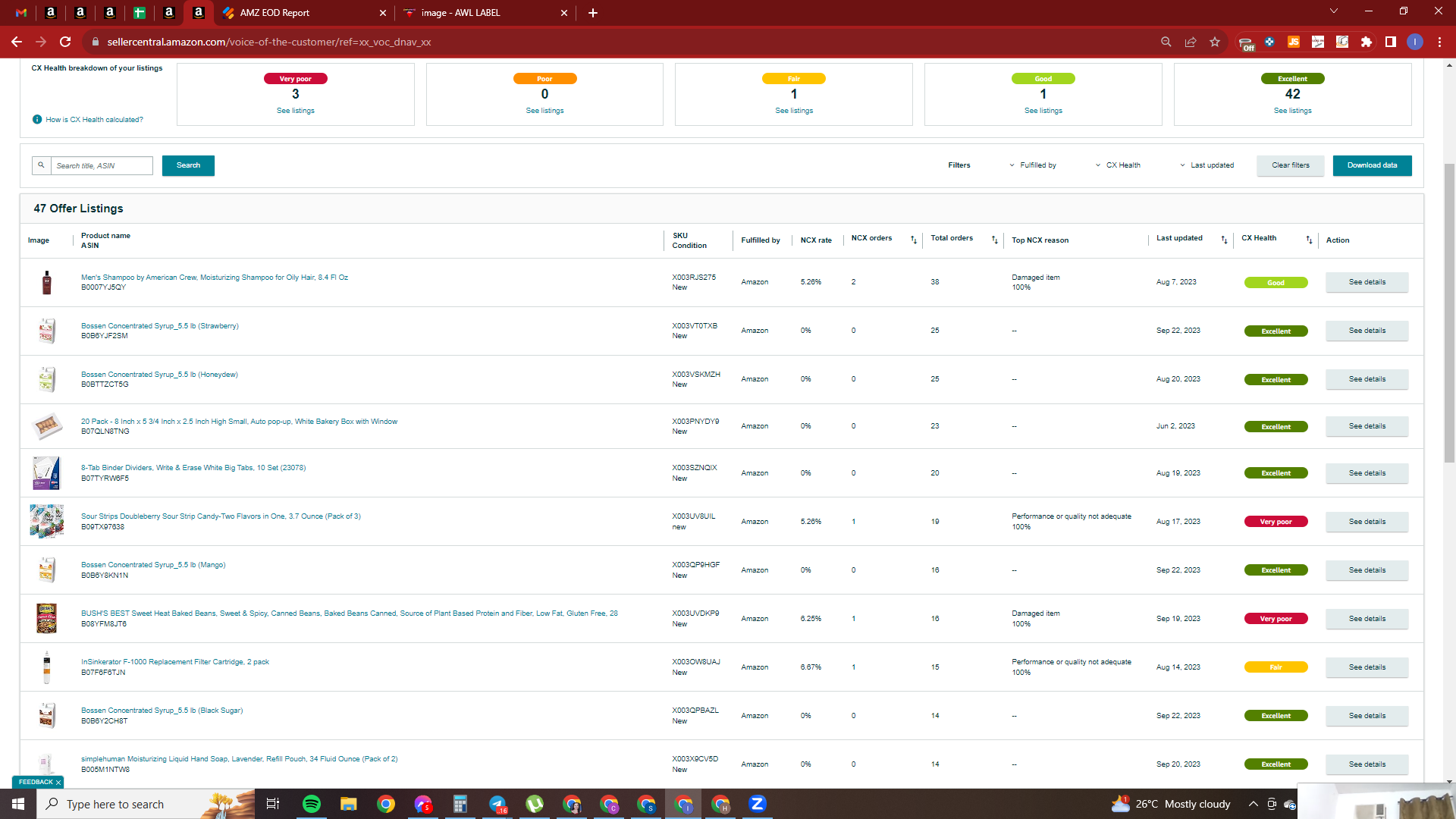Image resolution: width=1456 pixels, height=819 pixels.
Task: Toggle the browser side panel icon
Action: 1391,42
